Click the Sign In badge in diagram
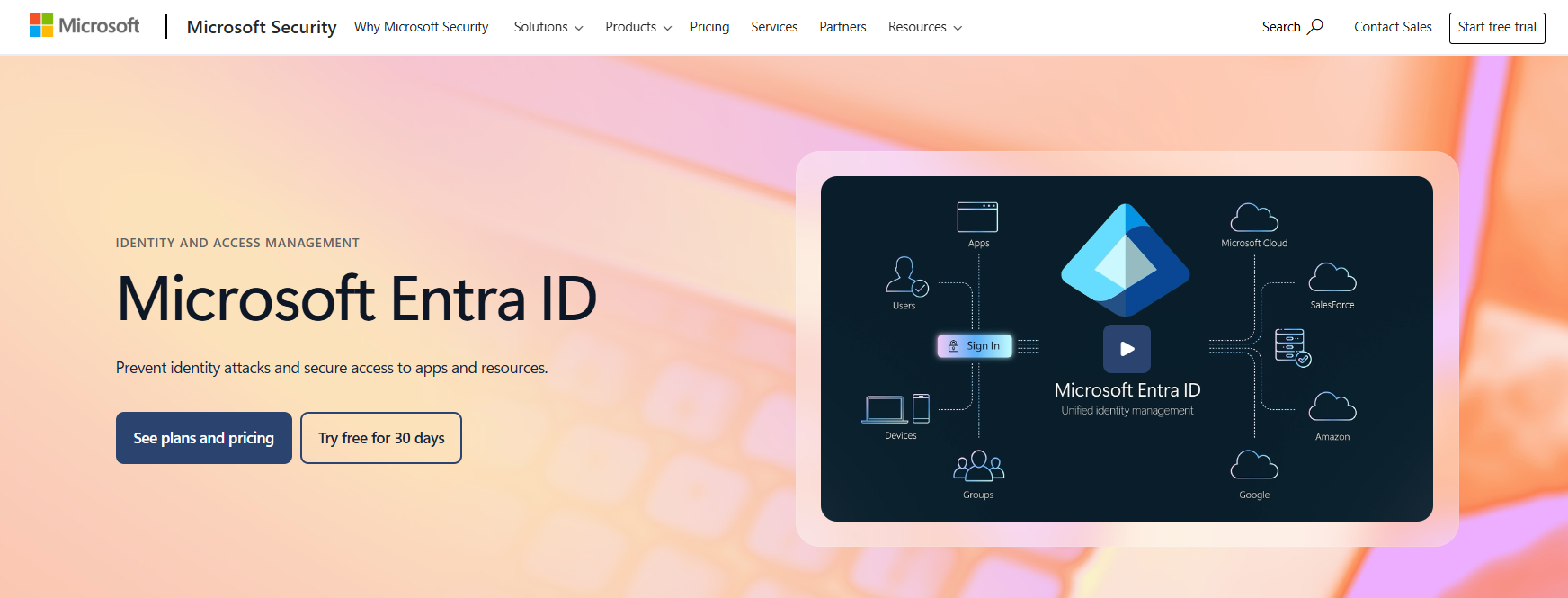1568x598 pixels. pyautogui.click(x=975, y=346)
